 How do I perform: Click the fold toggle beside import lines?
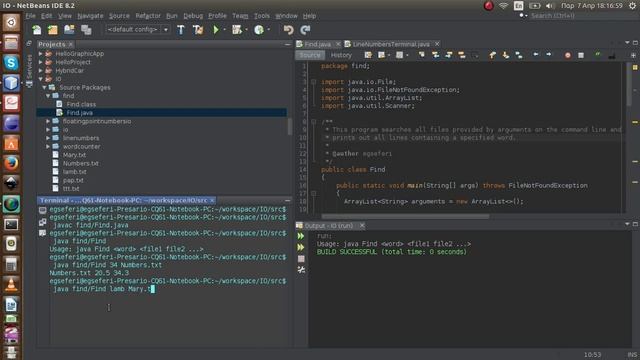313,82
